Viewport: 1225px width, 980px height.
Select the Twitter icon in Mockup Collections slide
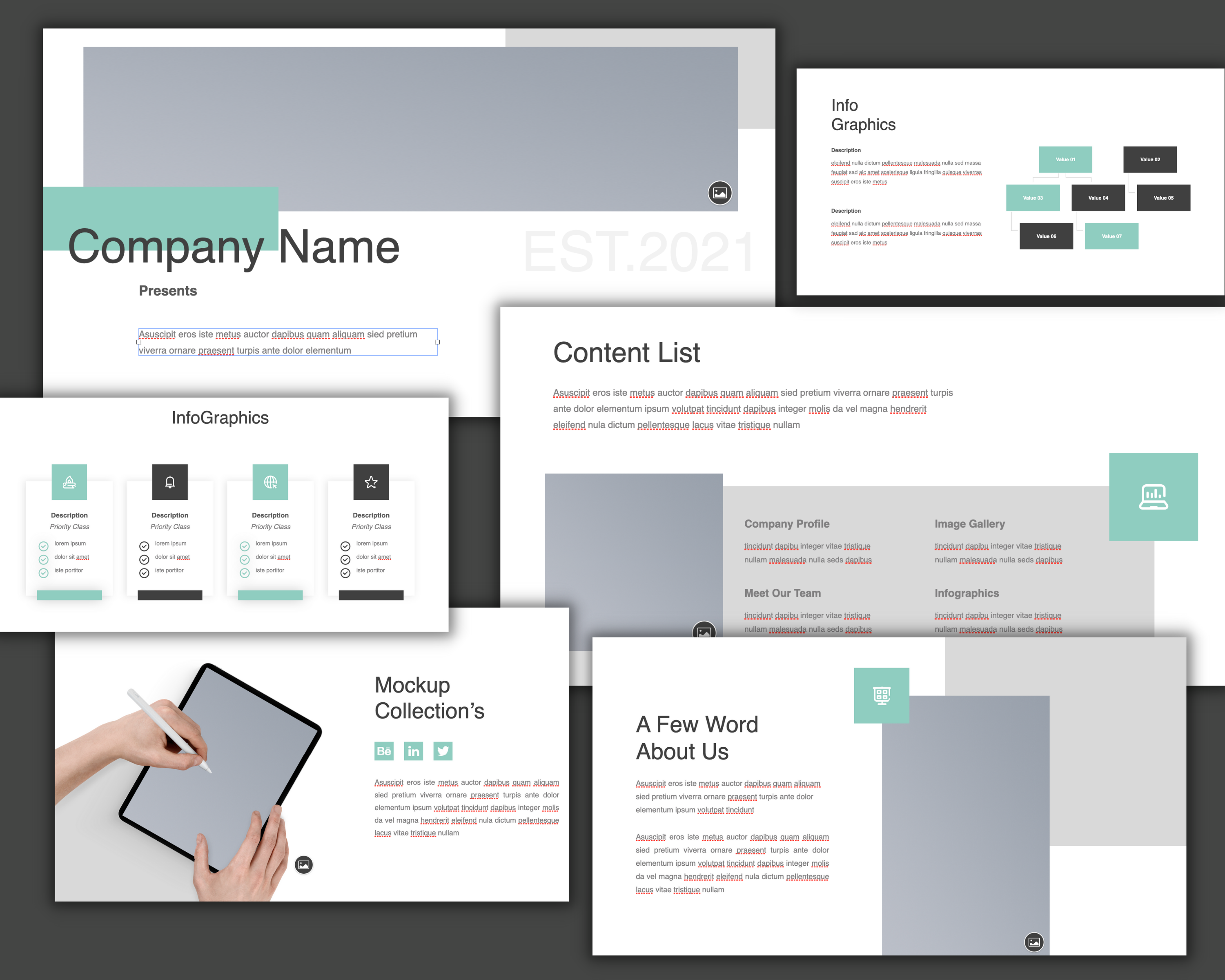(444, 751)
